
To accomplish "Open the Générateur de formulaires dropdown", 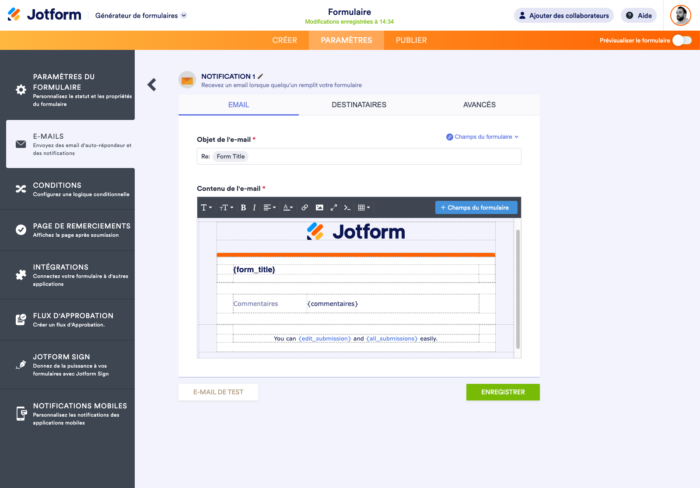I will [x=141, y=16].
